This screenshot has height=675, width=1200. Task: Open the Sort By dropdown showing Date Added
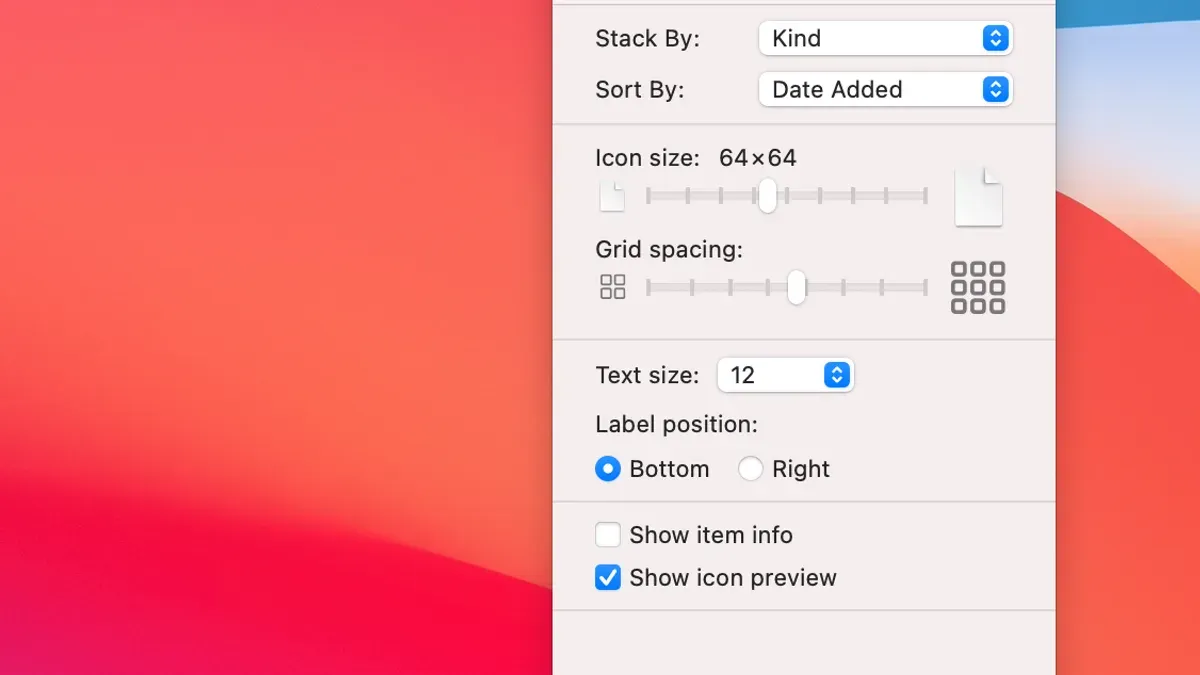pyautogui.click(x=885, y=89)
